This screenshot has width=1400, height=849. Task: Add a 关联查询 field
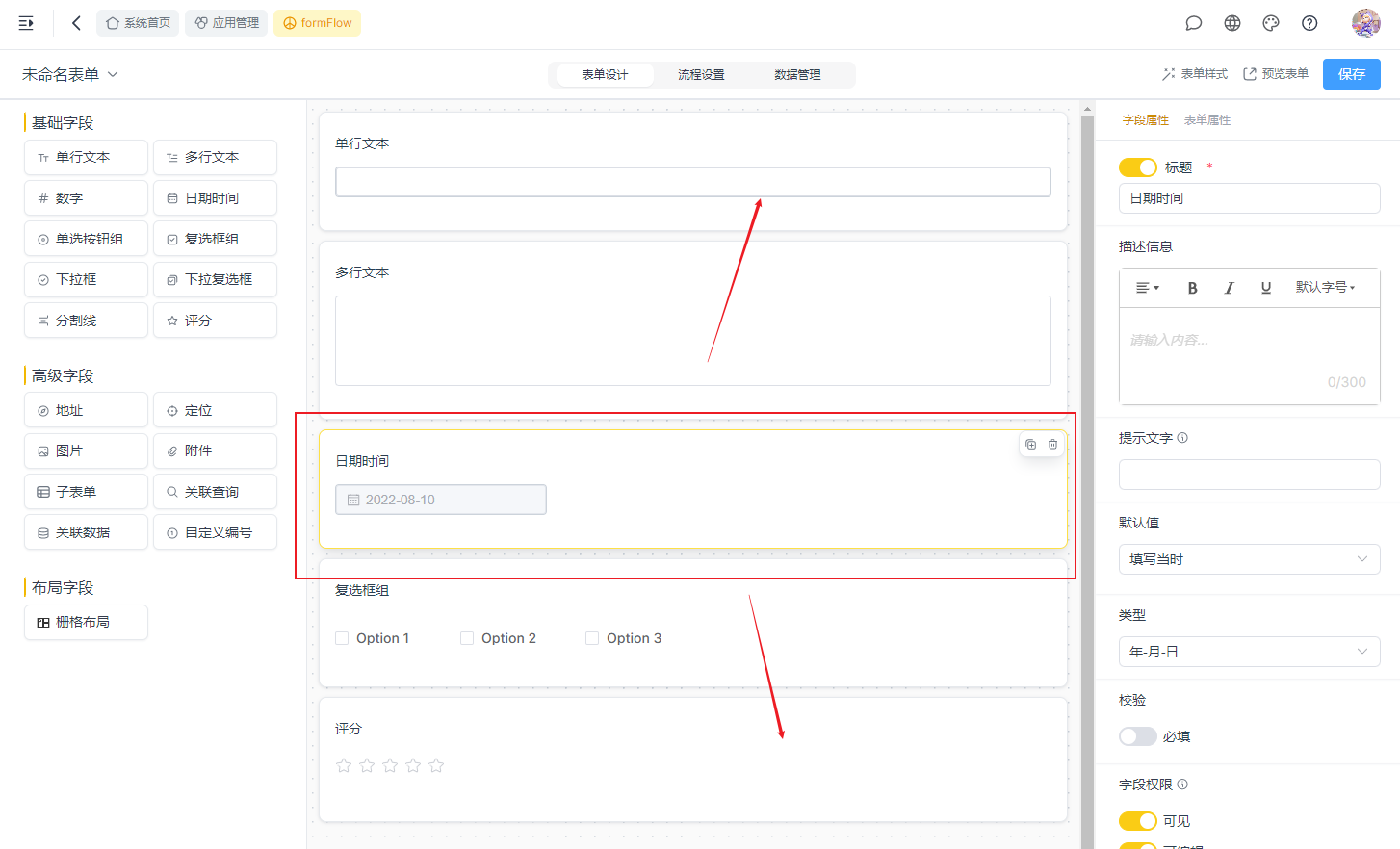coord(215,492)
